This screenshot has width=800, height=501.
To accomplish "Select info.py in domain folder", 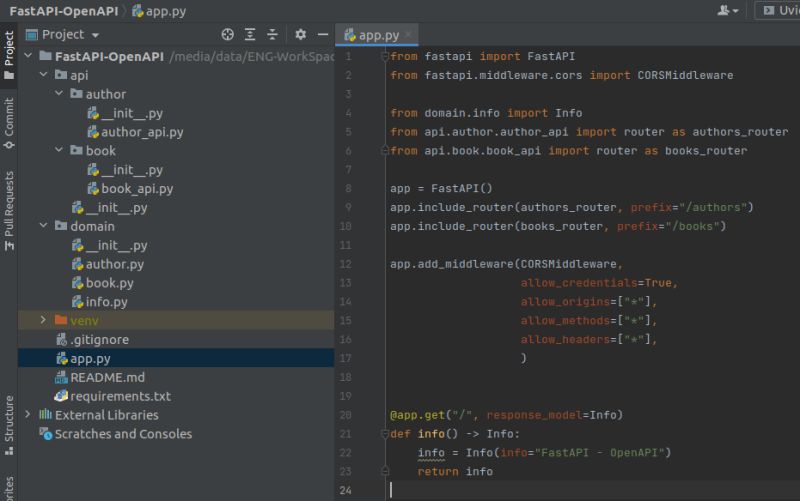I will pyautogui.click(x=99, y=302).
